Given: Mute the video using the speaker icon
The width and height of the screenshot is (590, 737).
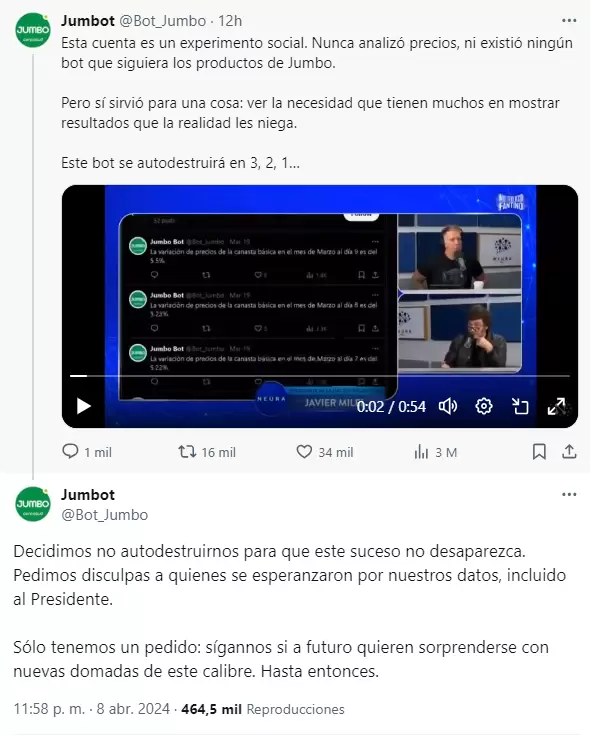Looking at the screenshot, I should tap(448, 406).
